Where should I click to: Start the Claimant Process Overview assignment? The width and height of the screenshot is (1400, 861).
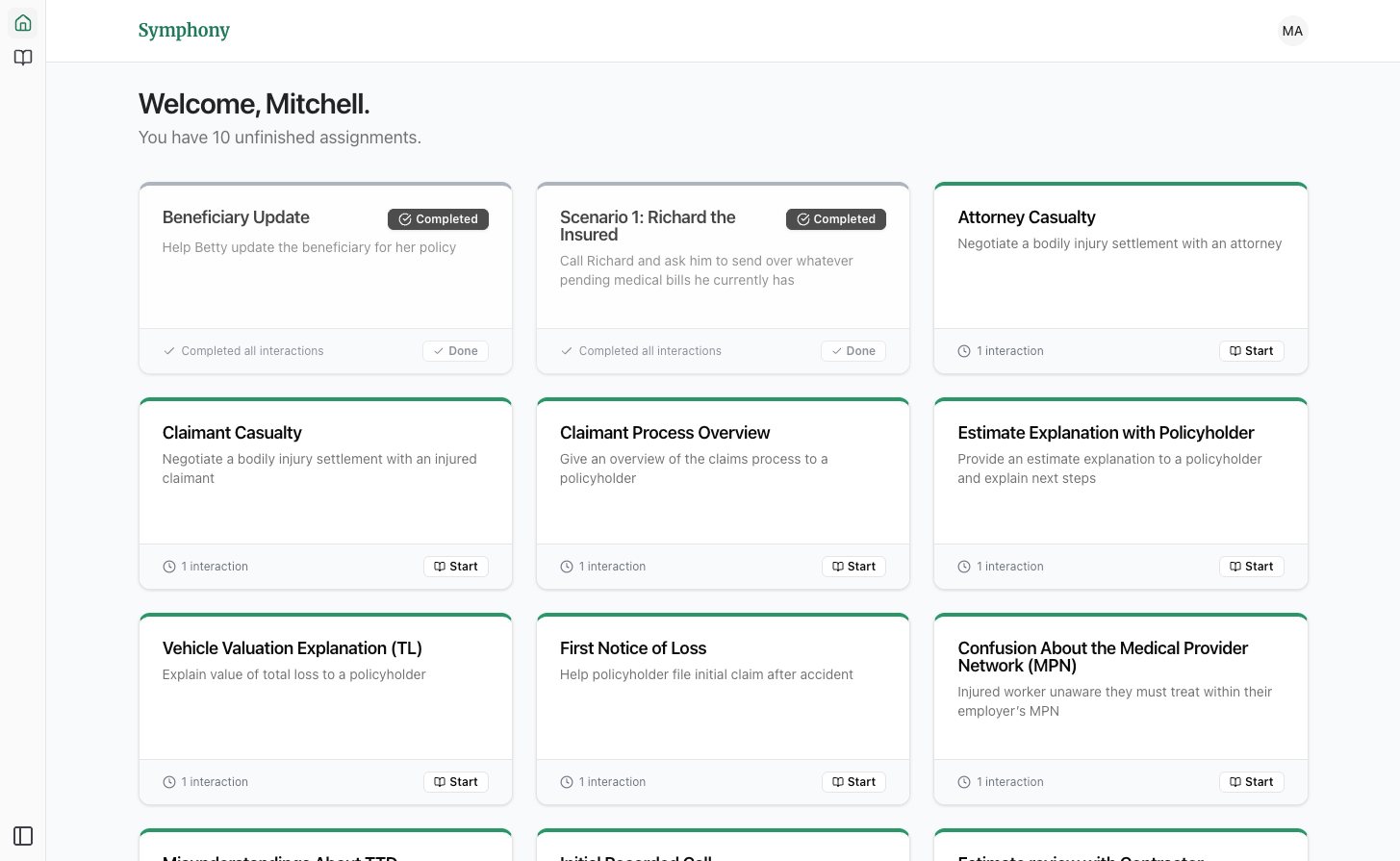pyautogui.click(x=853, y=567)
